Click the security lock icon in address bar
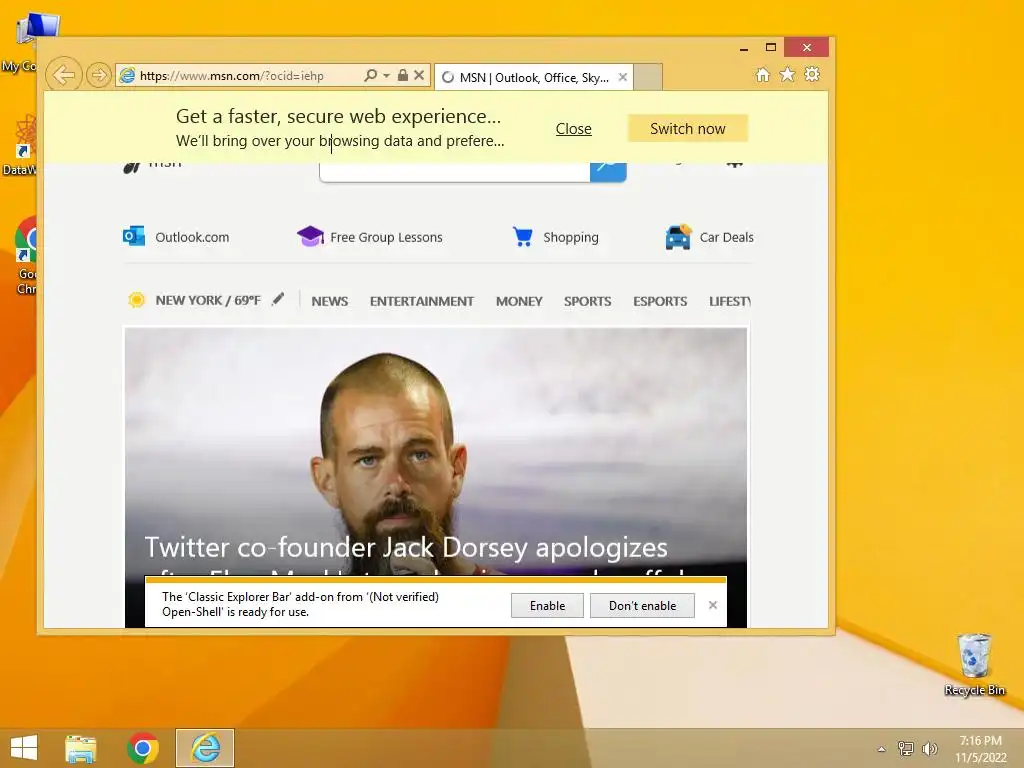 tap(403, 75)
